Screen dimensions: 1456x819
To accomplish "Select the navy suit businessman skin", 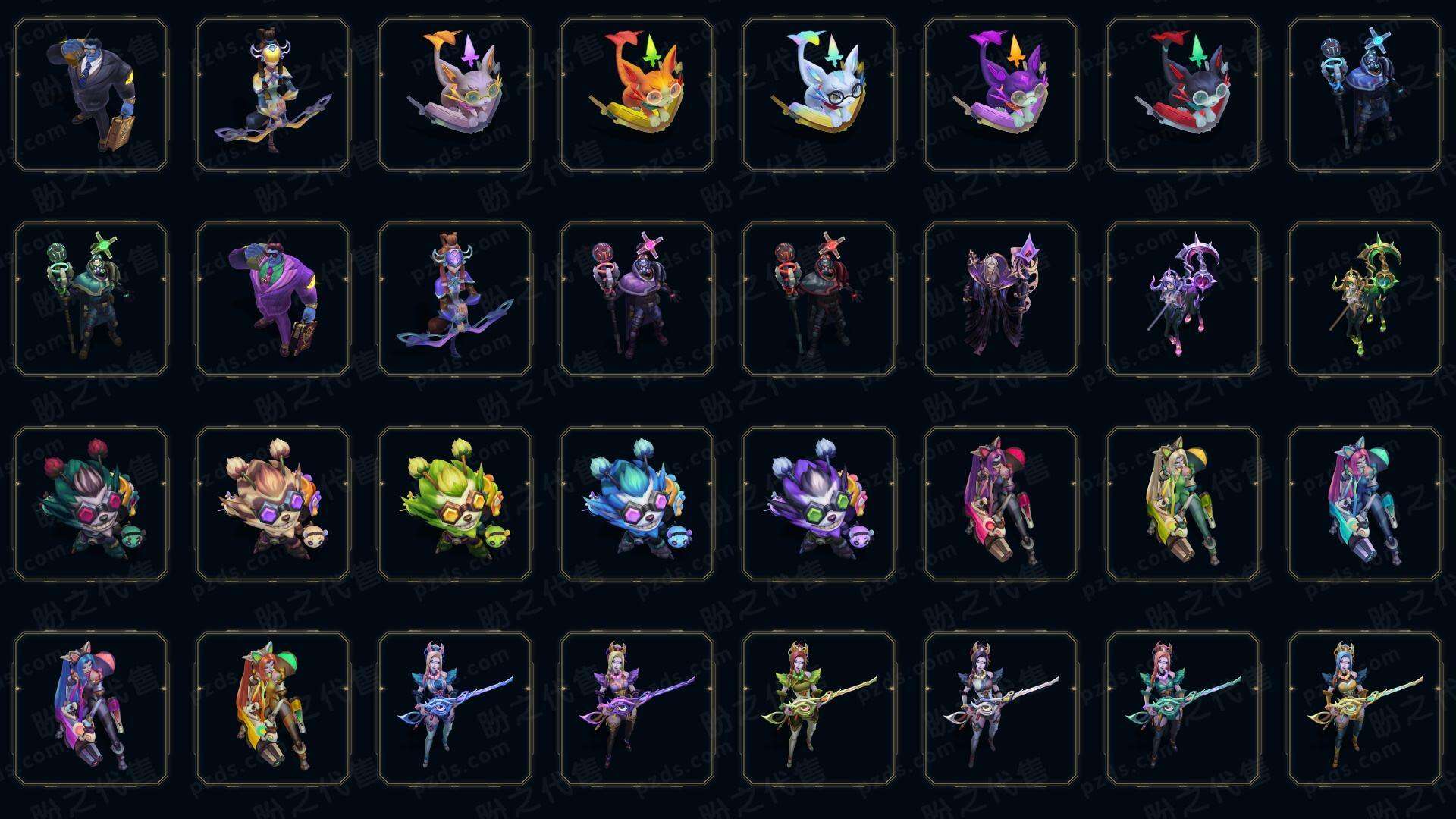I will click(91, 95).
